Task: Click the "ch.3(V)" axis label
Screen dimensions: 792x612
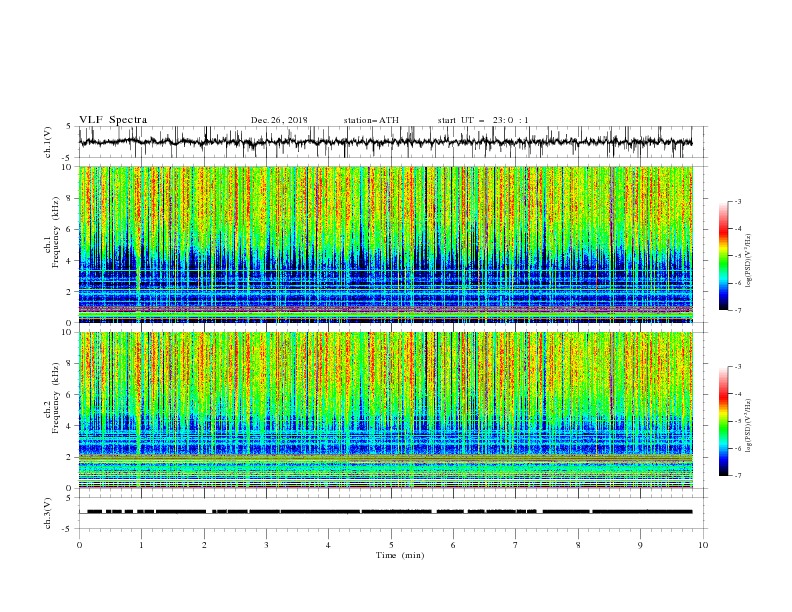Action: 48,513
